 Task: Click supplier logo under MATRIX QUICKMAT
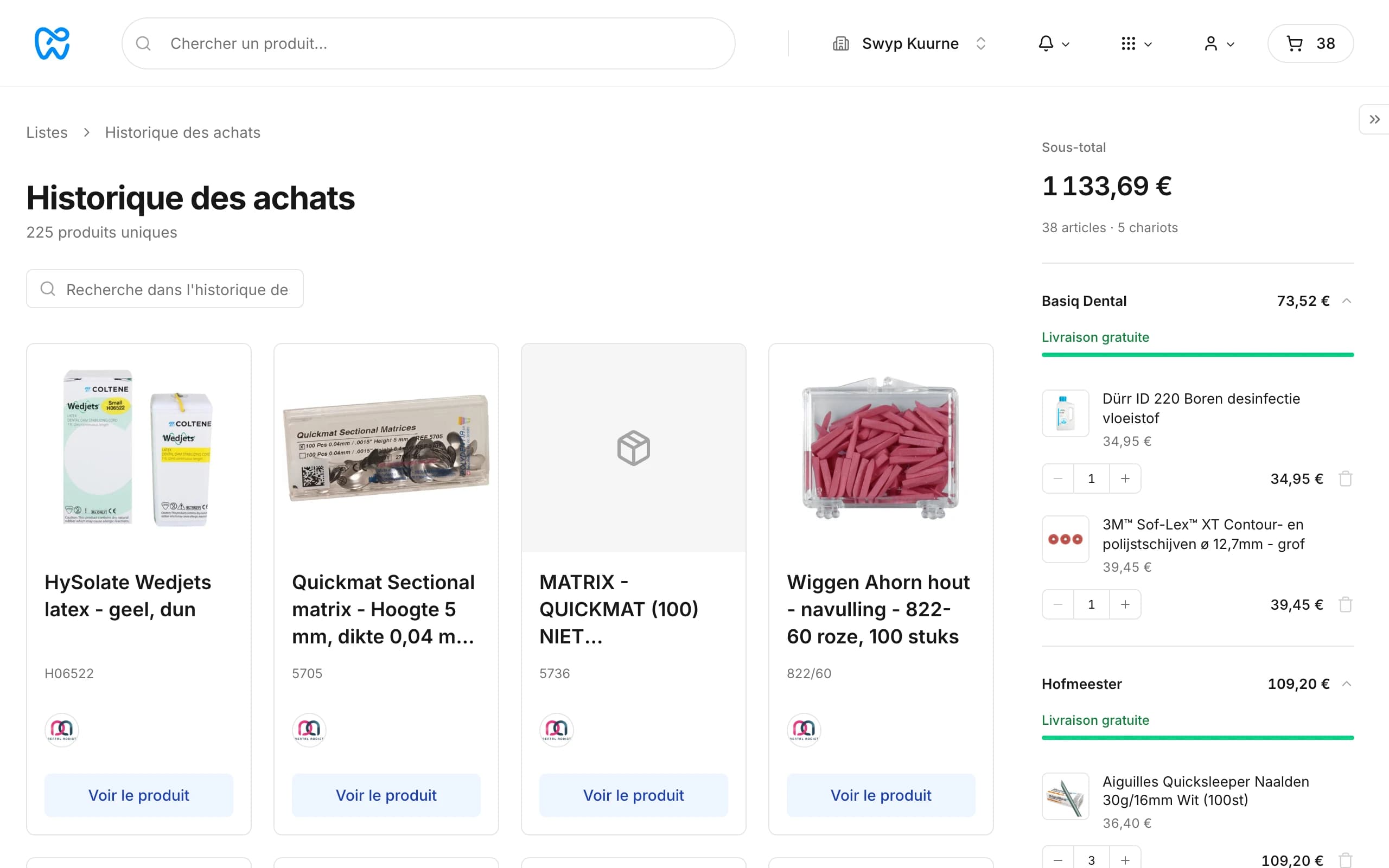click(557, 730)
